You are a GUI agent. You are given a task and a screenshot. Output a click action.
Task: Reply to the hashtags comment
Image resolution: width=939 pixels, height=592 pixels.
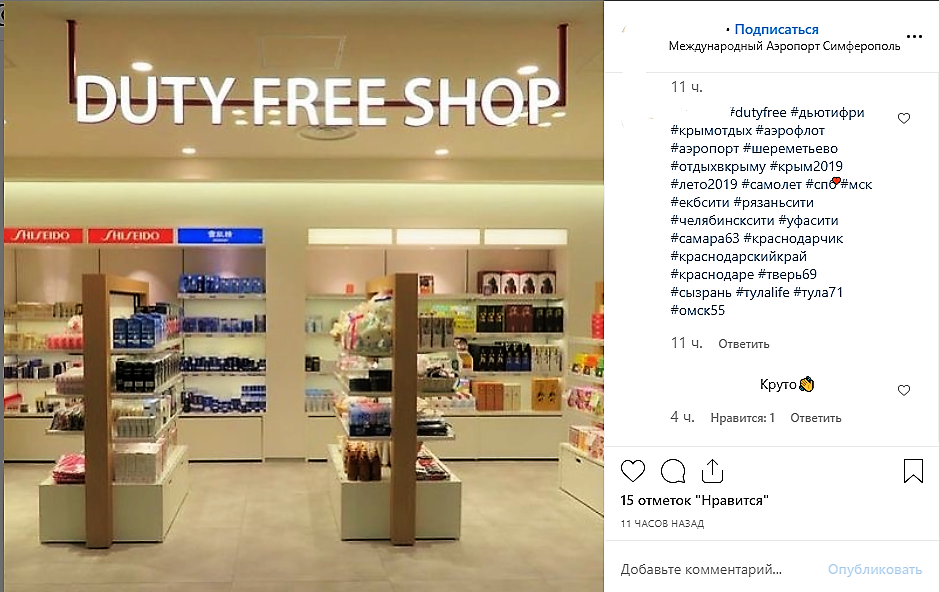coord(744,344)
